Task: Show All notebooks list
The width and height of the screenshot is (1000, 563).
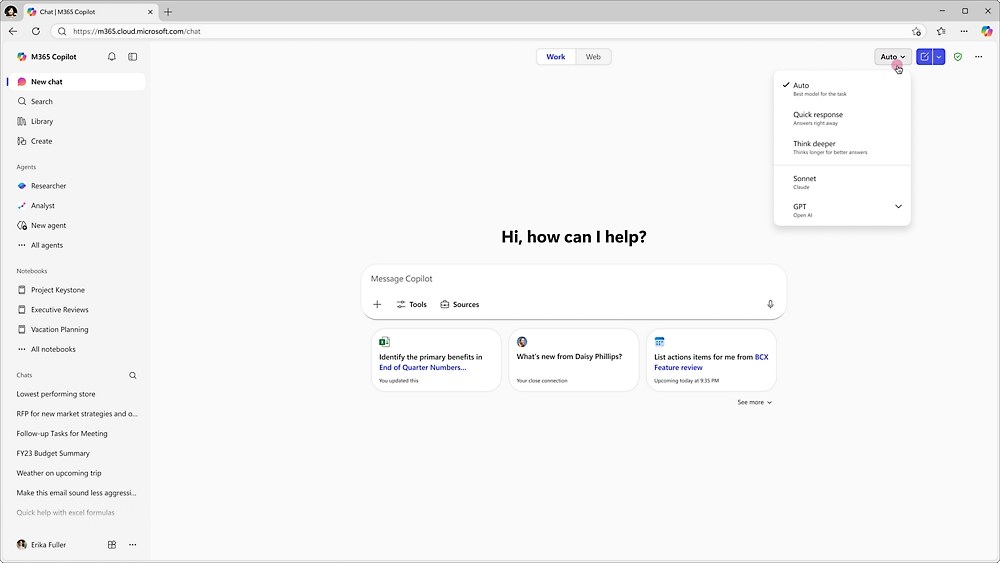Action: [77, 349]
